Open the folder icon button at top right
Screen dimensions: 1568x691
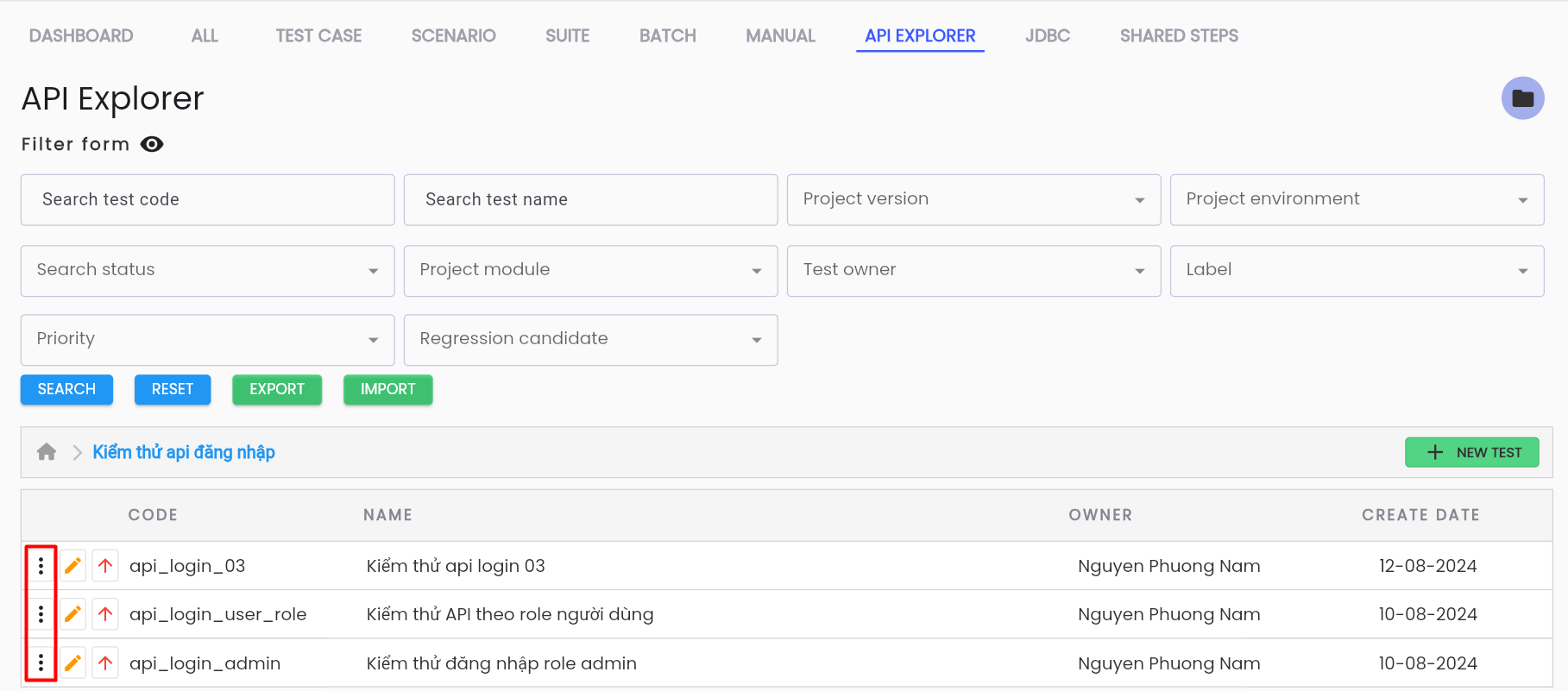[1522, 98]
